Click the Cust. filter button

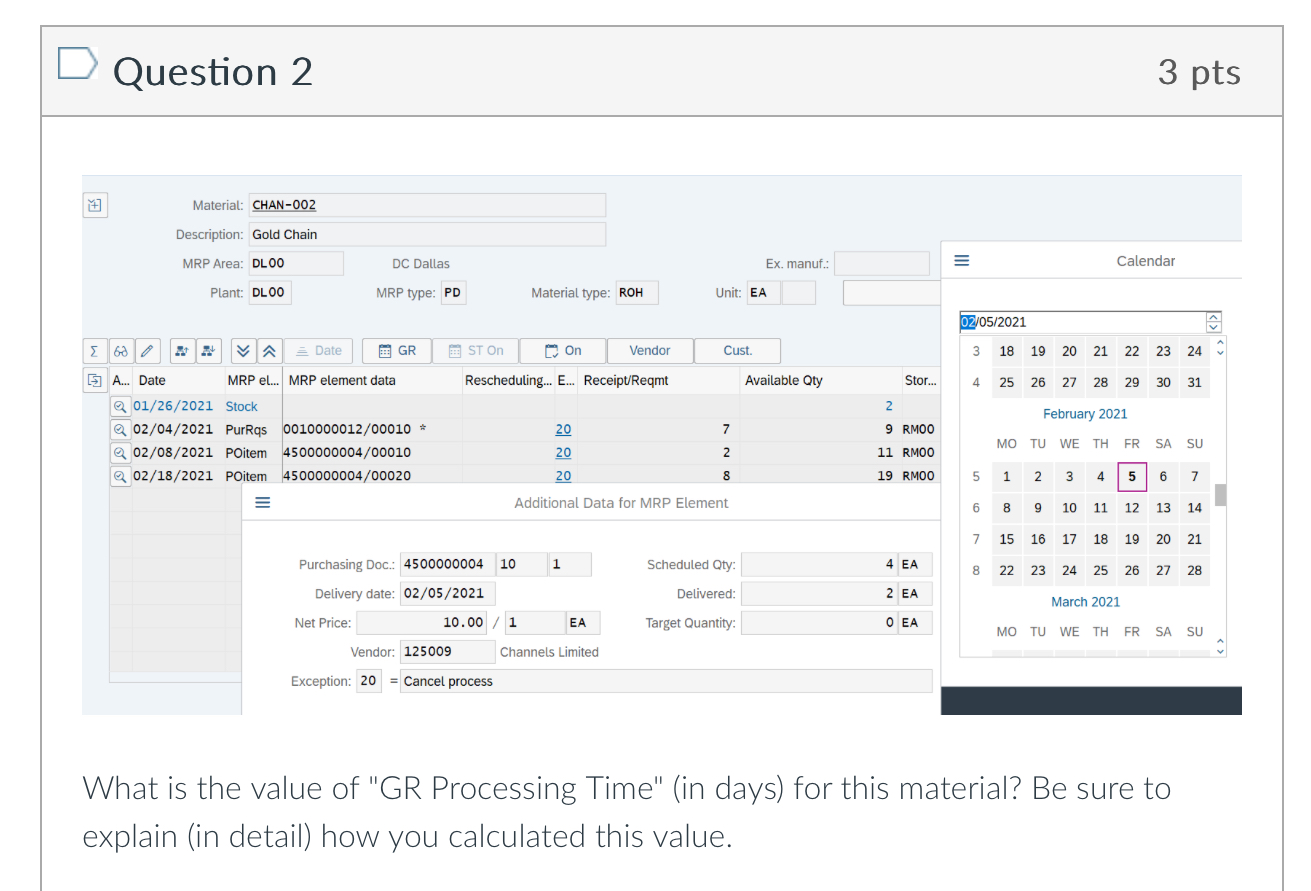click(x=737, y=351)
